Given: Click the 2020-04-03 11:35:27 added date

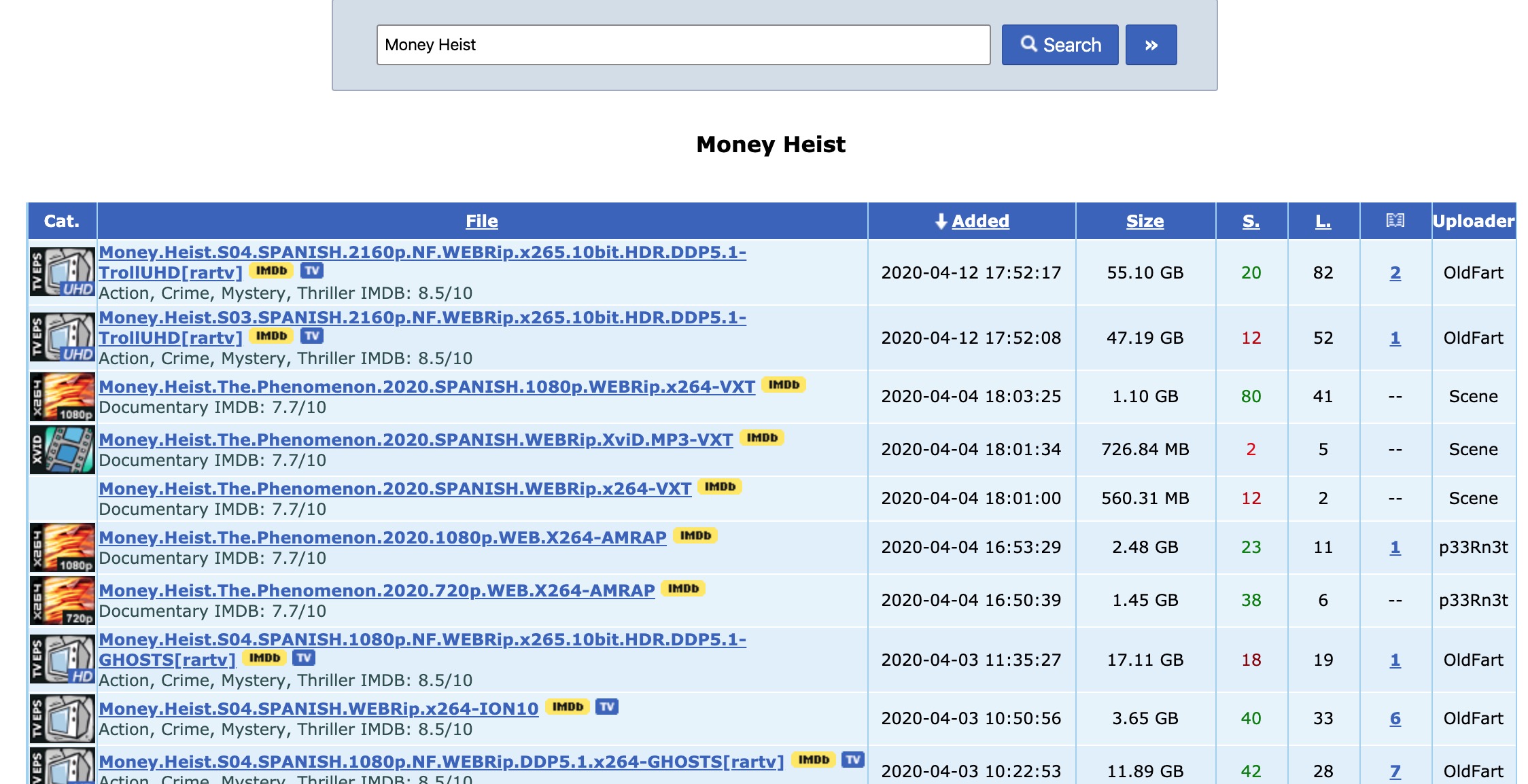Looking at the screenshot, I should click(971, 660).
